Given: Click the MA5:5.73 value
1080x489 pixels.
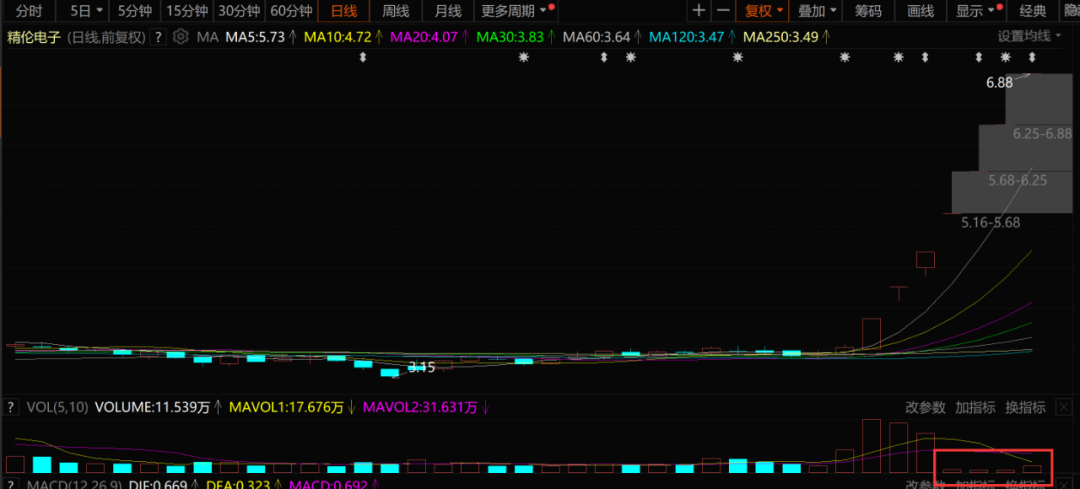Looking at the screenshot, I should tap(256, 37).
